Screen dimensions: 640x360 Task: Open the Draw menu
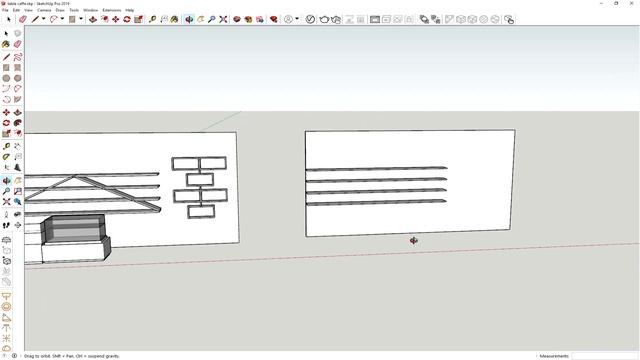coord(60,10)
